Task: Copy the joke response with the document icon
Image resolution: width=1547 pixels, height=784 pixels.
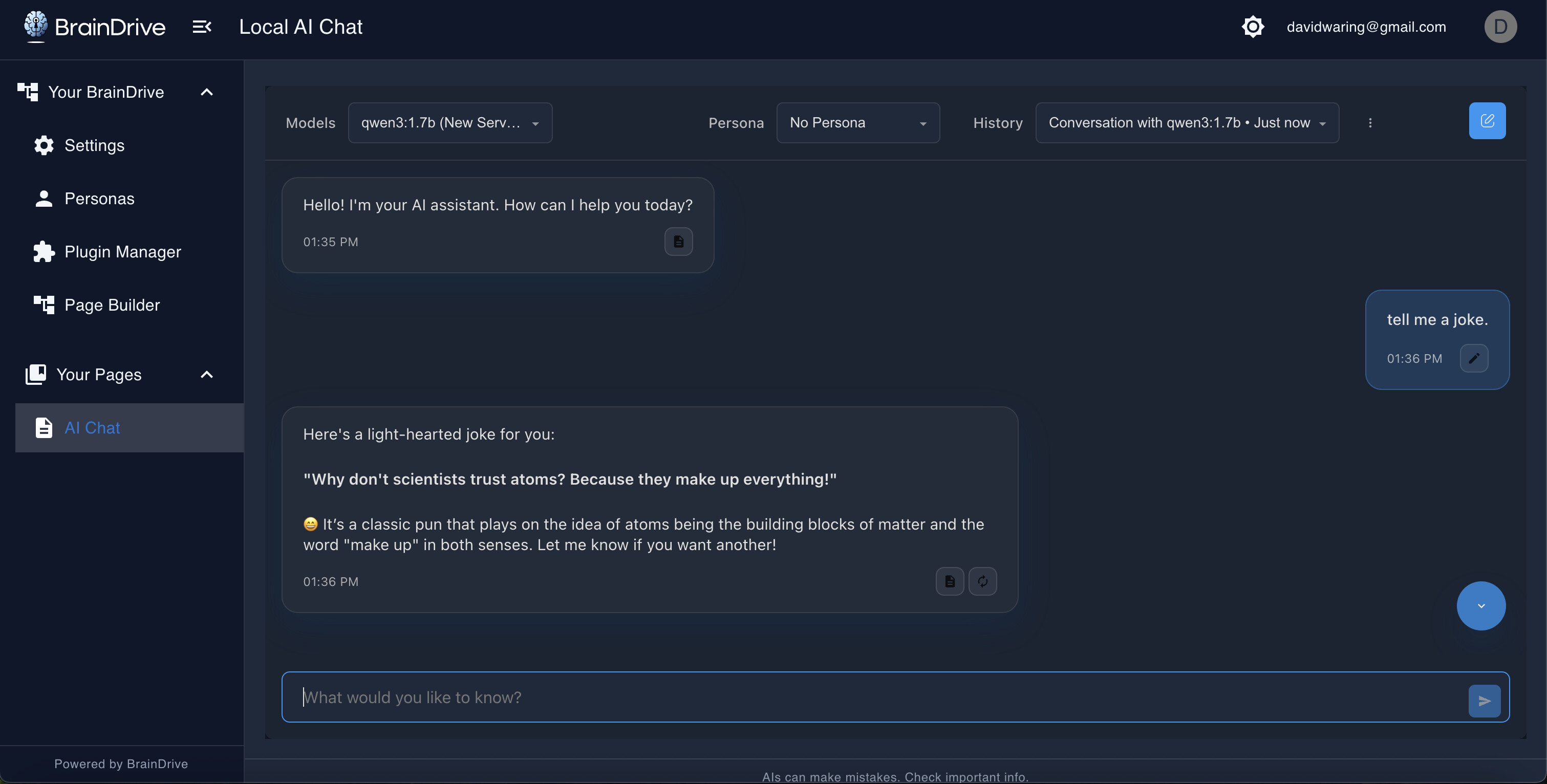Action: pyautogui.click(x=950, y=581)
